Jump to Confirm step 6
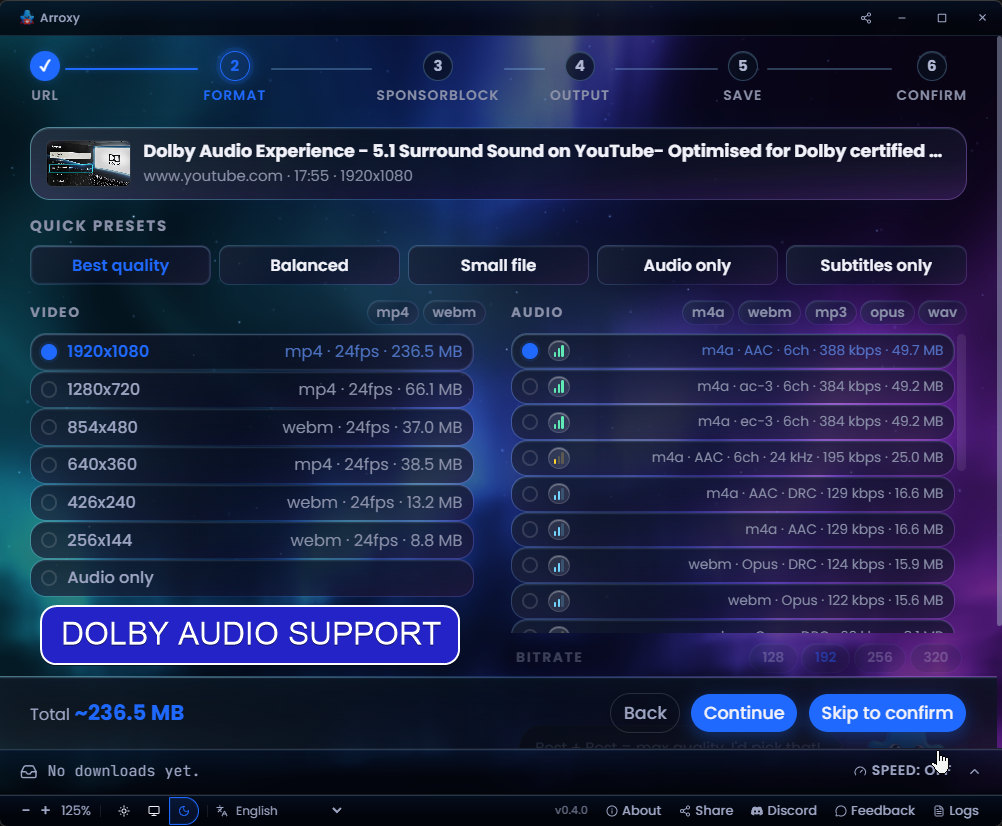The height and width of the screenshot is (826, 1002). coord(932,76)
